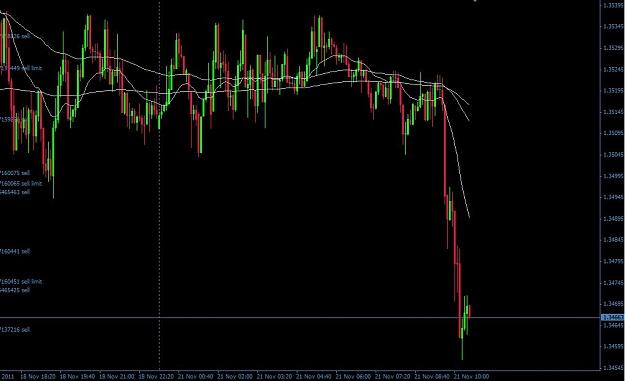
Task: Click the 1.35095 price scale label
Action: point(613,133)
